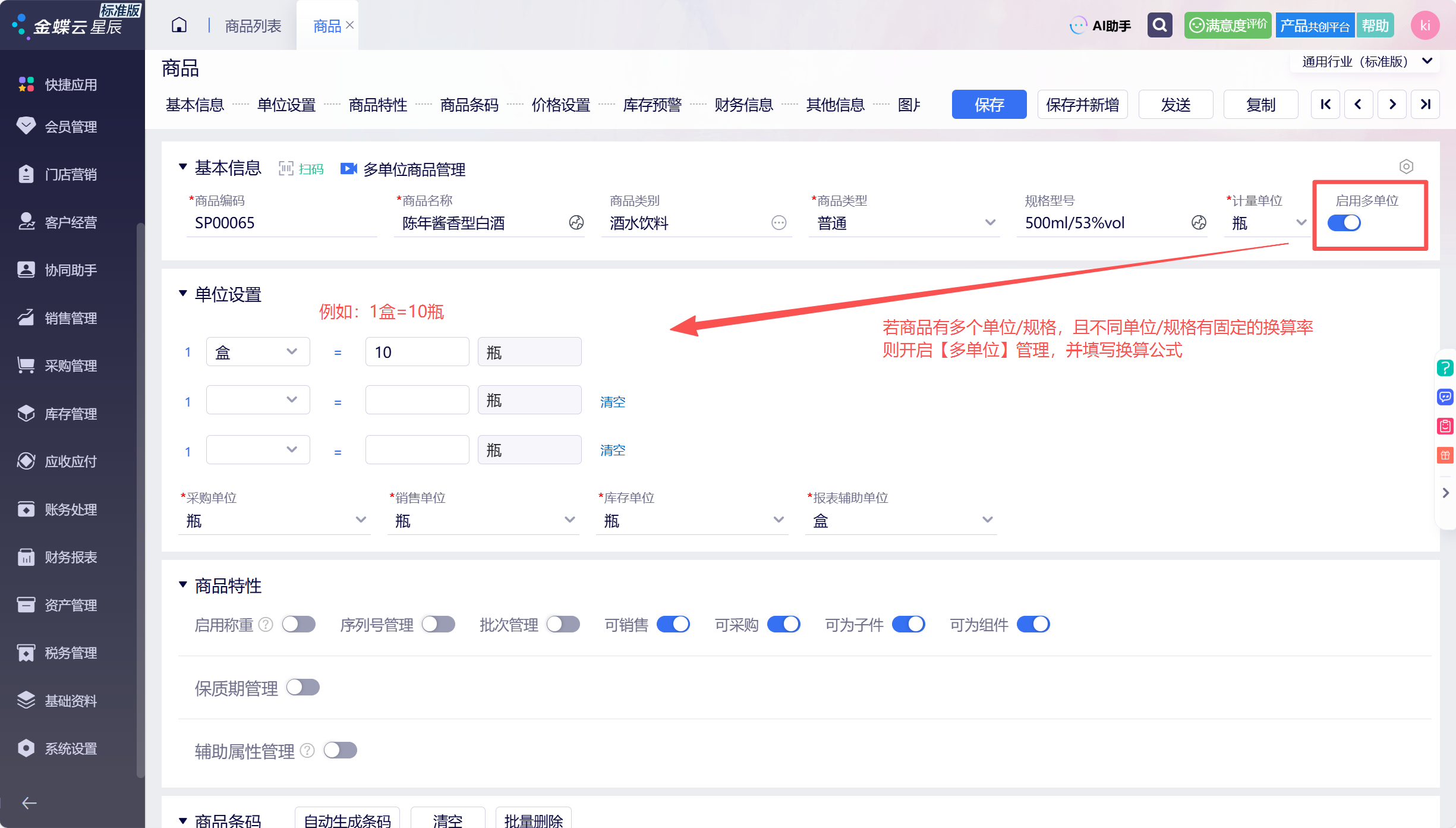Collapse the 单位设置 section
Viewport: 1456px width, 828px height.
pos(183,294)
